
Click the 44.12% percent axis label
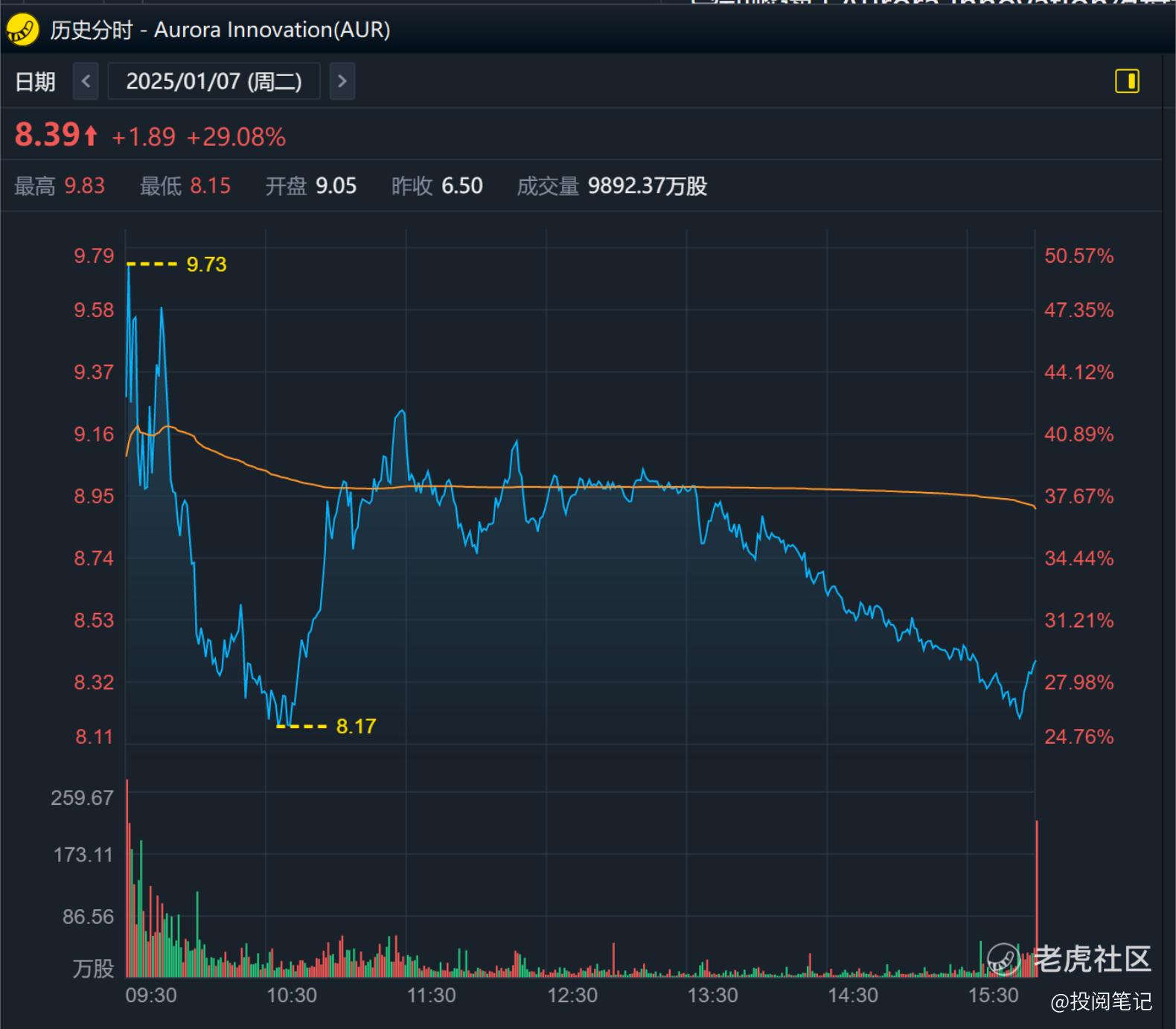tap(1079, 372)
